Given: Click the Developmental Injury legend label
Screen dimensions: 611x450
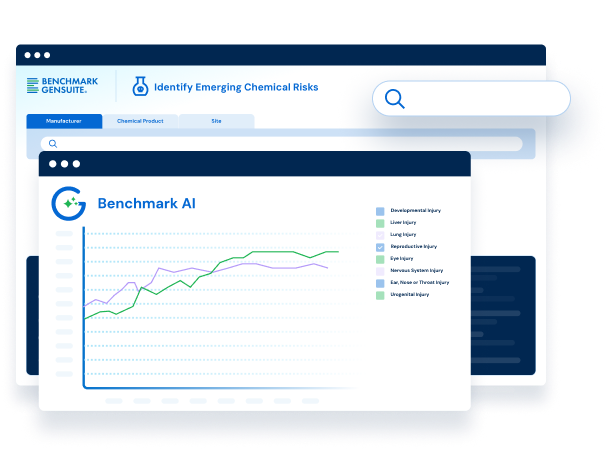Looking at the screenshot, I should click(x=415, y=210).
